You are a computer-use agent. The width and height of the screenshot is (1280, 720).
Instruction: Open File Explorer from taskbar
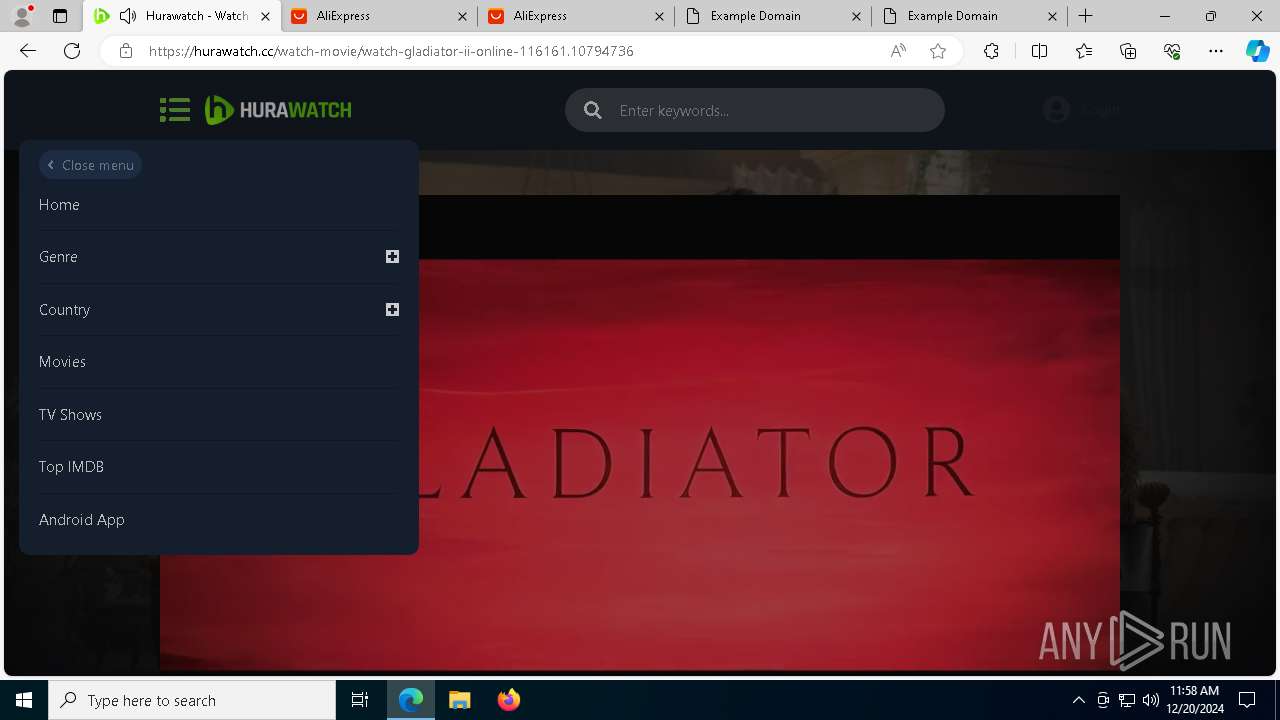[459, 700]
